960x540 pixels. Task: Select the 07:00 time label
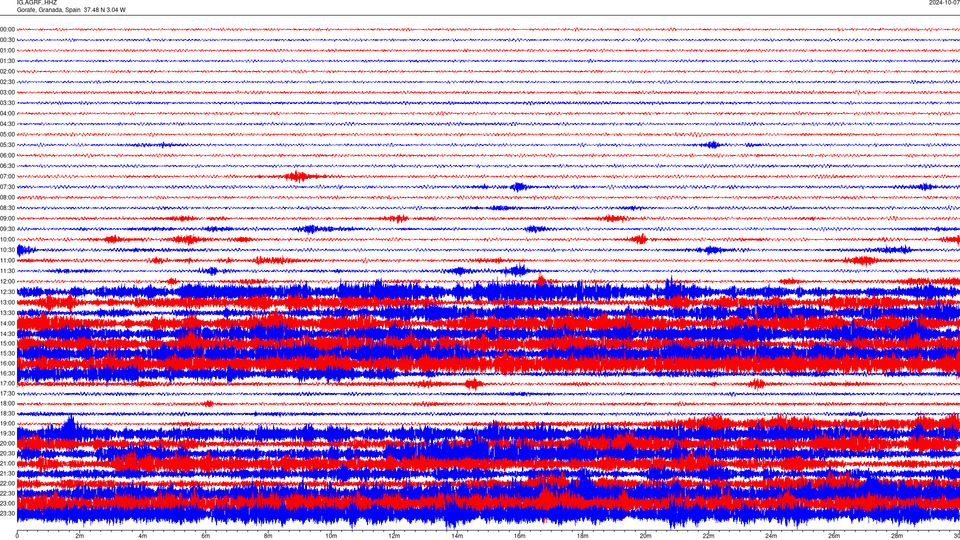click(x=7, y=176)
